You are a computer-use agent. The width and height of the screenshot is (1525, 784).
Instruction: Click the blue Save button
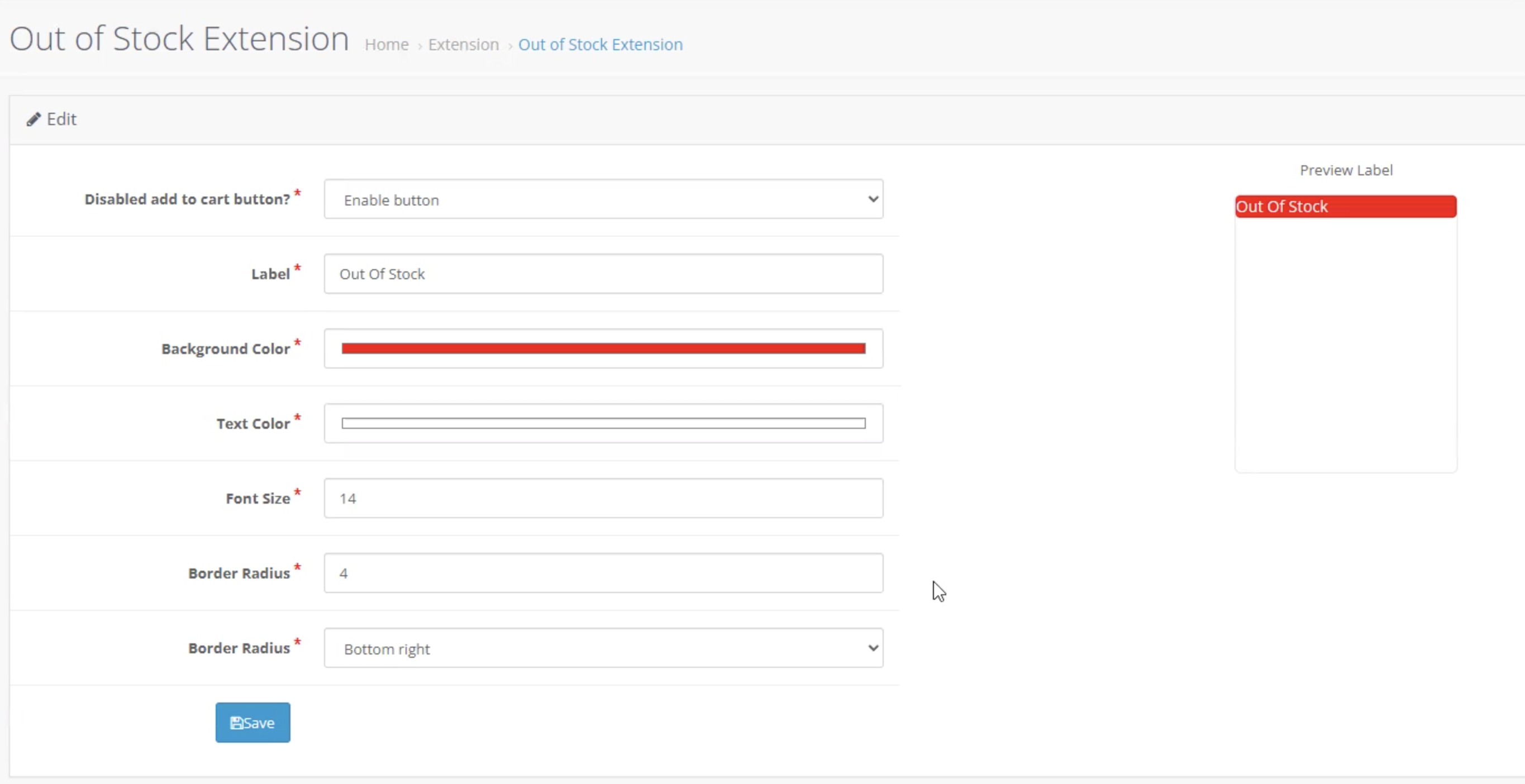tap(253, 723)
